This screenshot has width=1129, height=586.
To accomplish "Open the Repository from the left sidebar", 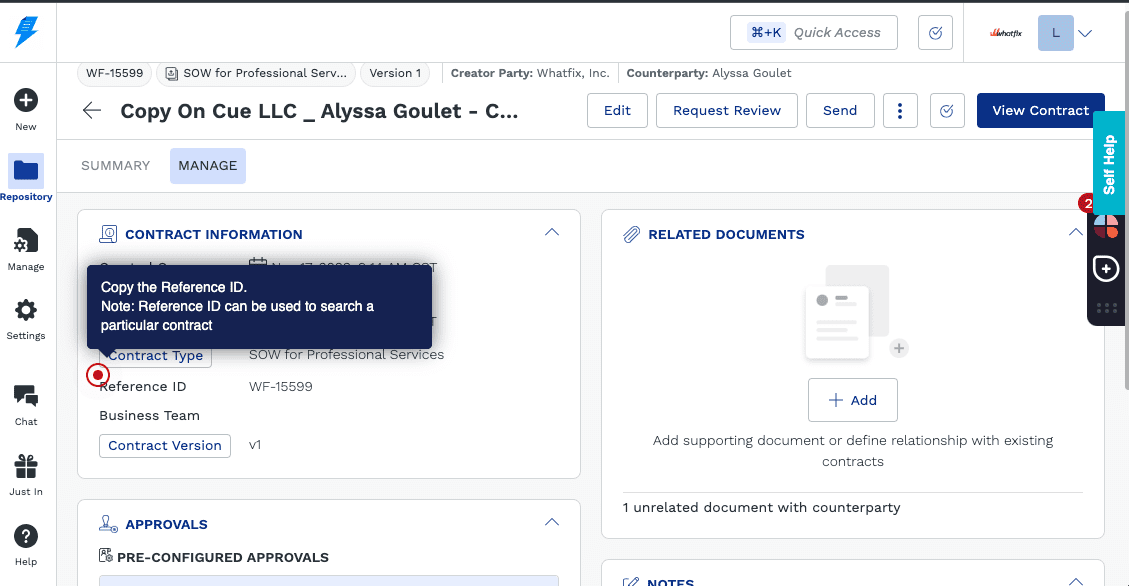I will click(x=26, y=172).
